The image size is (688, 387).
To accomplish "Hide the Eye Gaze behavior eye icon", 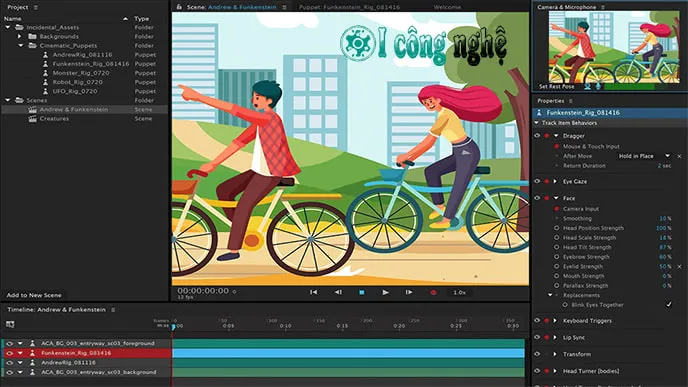I will 537,181.
